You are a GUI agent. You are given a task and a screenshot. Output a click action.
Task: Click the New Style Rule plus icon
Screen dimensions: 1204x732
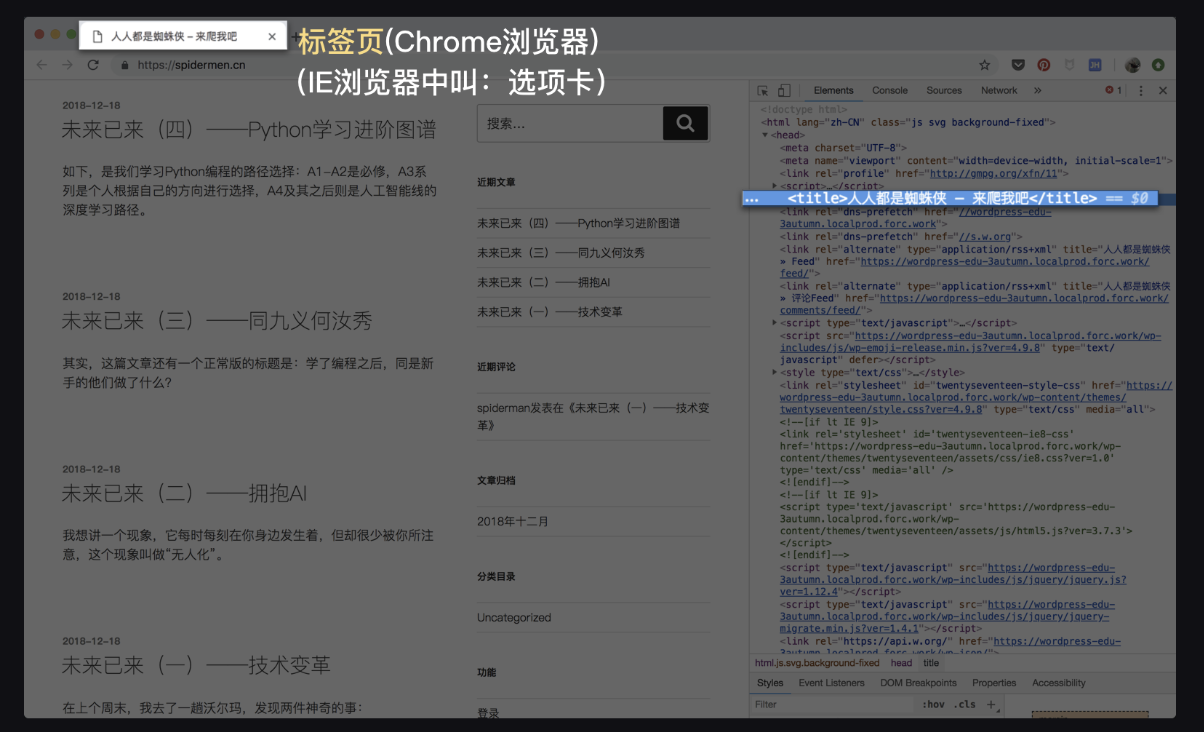pos(992,704)
